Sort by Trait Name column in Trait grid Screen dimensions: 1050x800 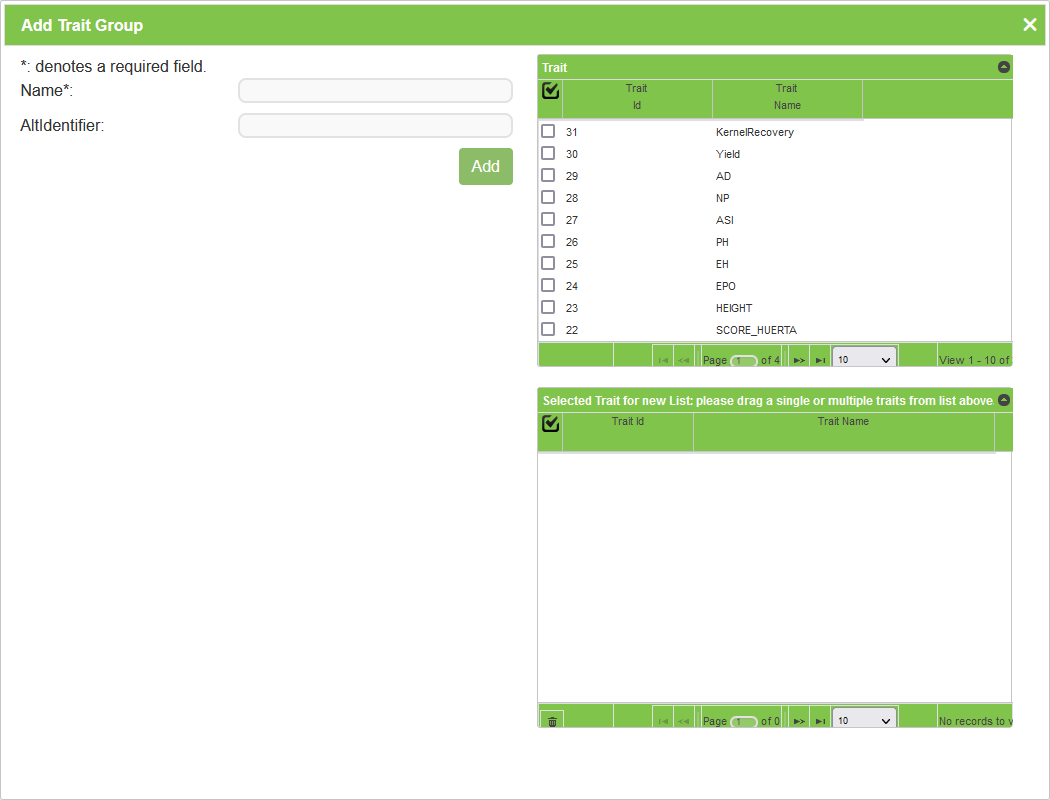[787, 97]
